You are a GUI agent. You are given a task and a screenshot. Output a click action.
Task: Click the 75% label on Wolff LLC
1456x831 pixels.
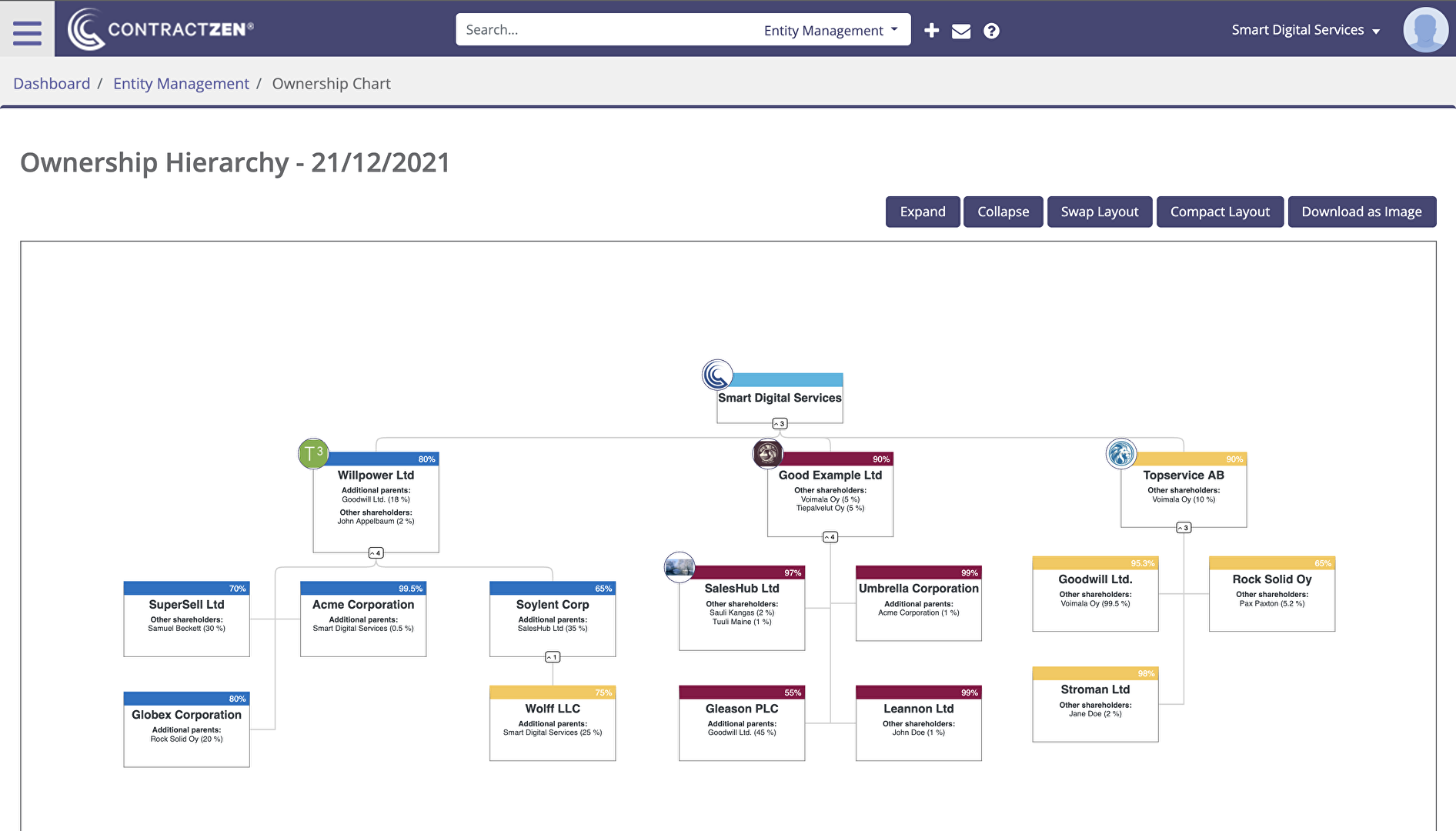pos(603,693)
